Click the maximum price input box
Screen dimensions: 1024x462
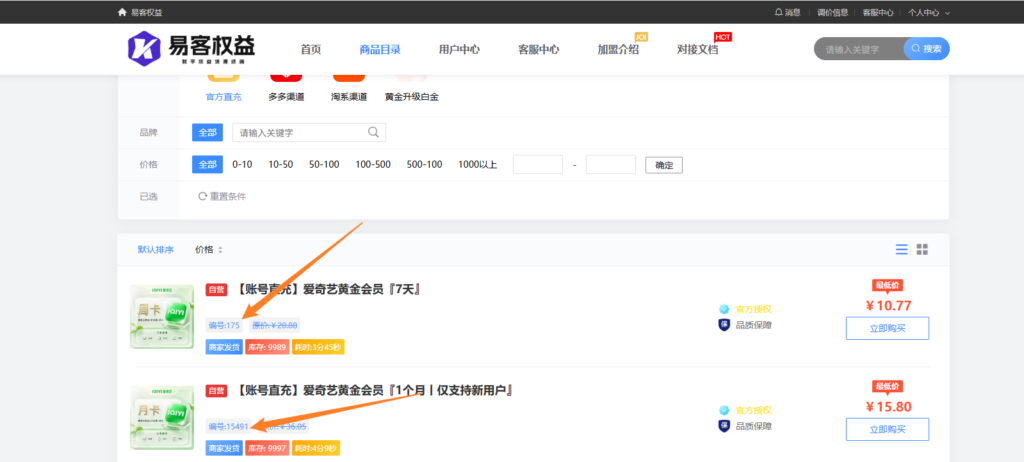[611, 165]
